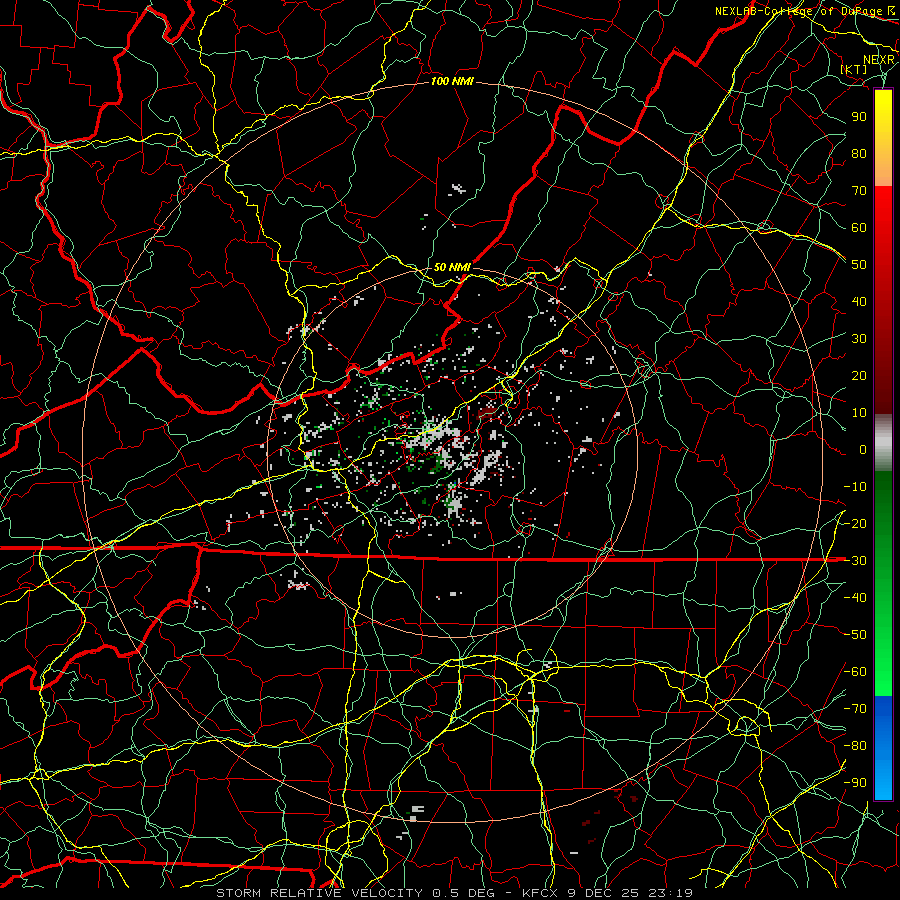Viewport: 900px width, 900px height.
Task: Click the -70 value on the velocity scale
Action: pos(855,709)
